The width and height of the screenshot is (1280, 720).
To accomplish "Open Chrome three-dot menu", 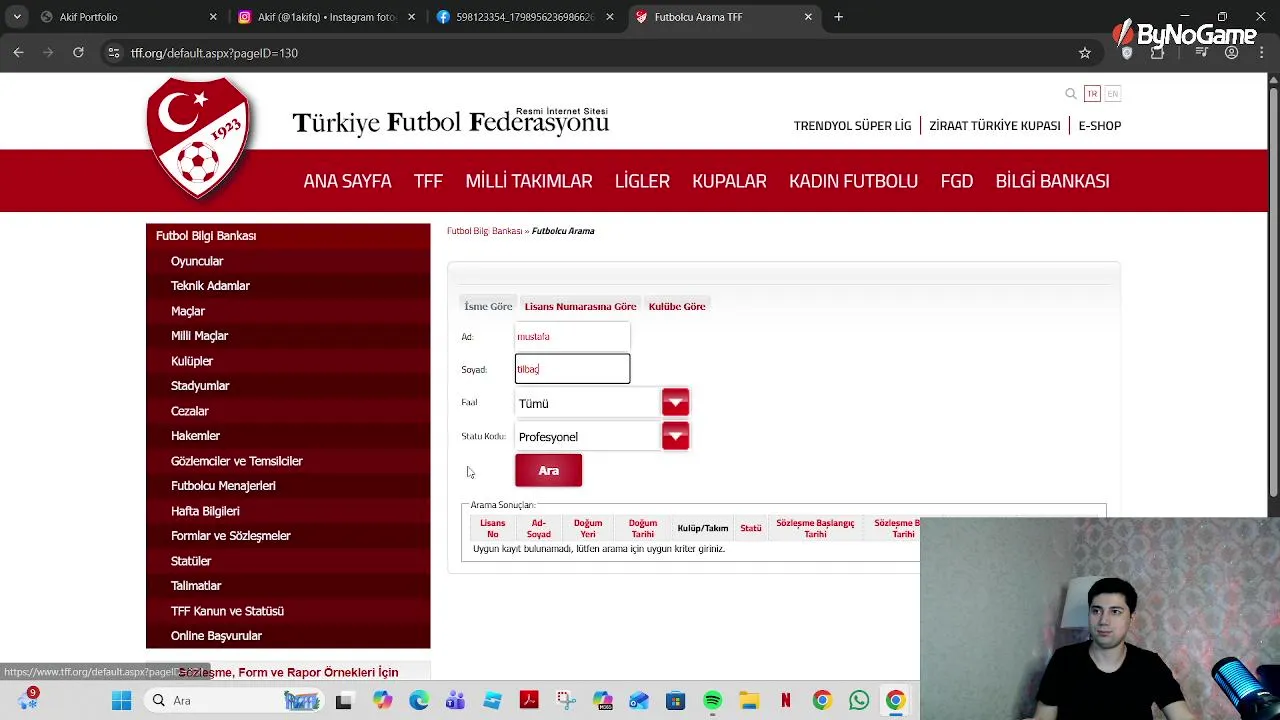I will pyautogui.click(x=1260, y=53).
